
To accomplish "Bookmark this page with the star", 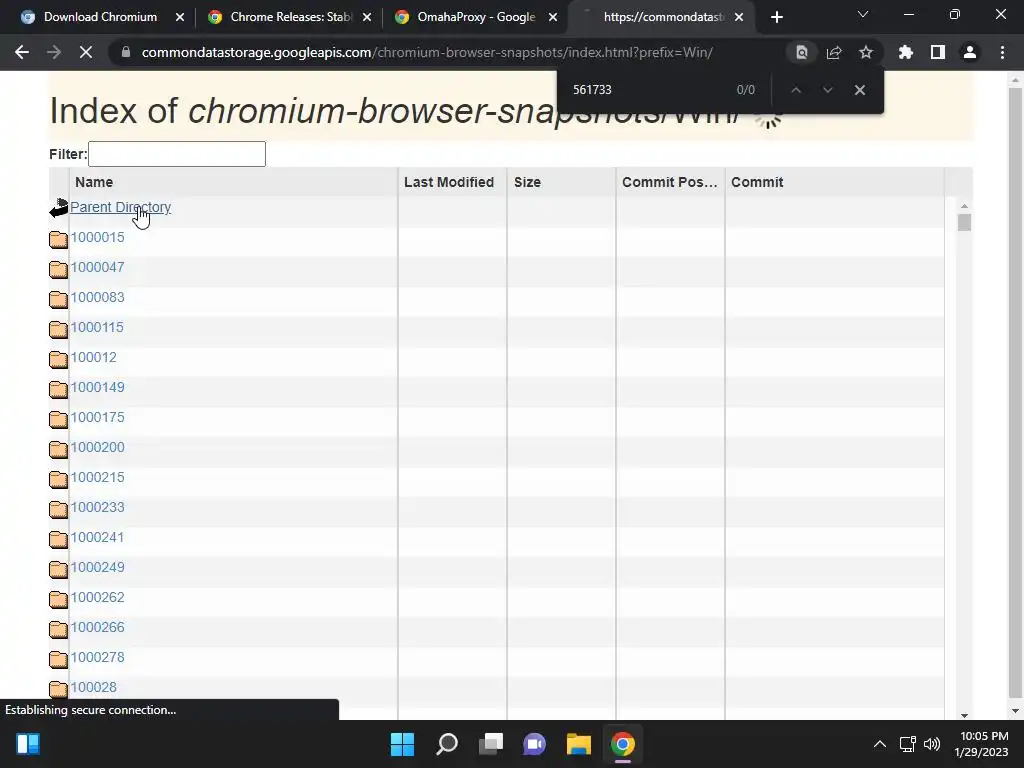I will point(865,52).
